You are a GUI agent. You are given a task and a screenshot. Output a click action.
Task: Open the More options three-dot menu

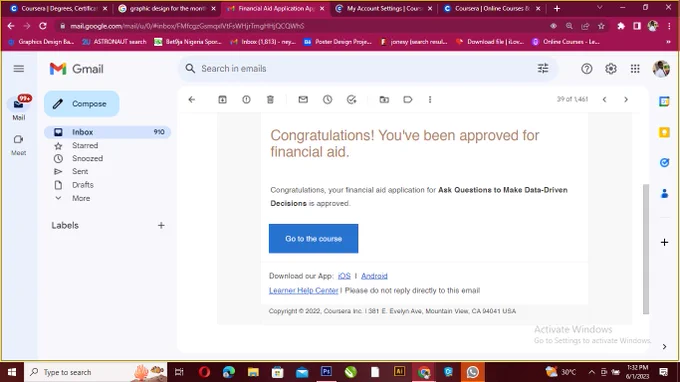[x=430, y=99]
